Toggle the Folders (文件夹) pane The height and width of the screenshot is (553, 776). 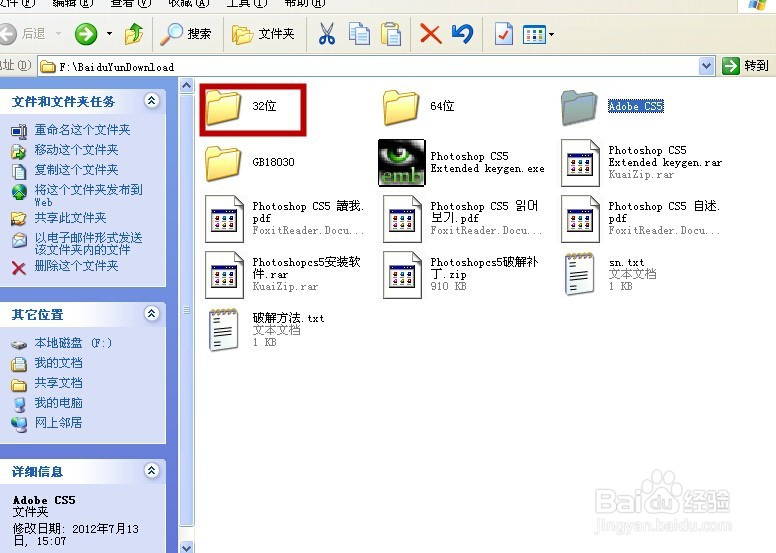point(263,34)
